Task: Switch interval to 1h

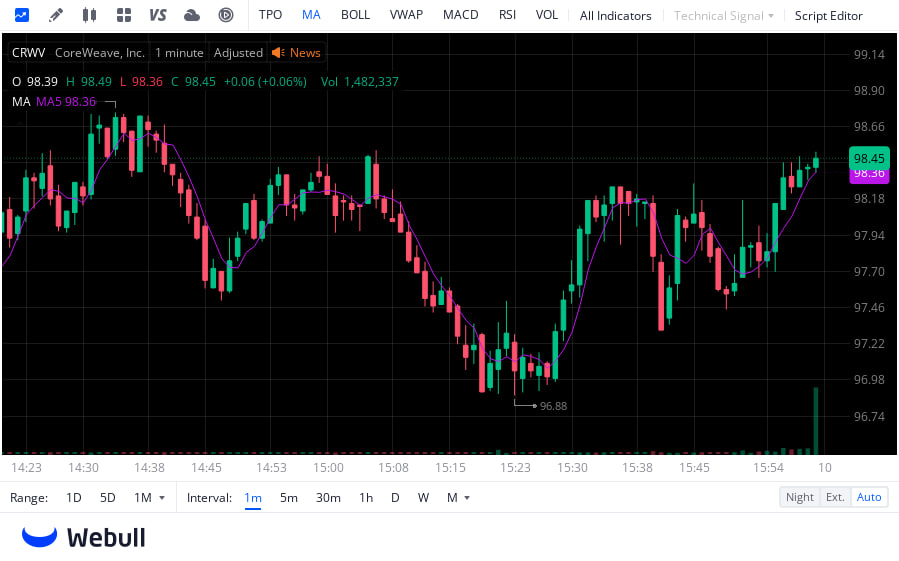Action: [x=366, y=498]
